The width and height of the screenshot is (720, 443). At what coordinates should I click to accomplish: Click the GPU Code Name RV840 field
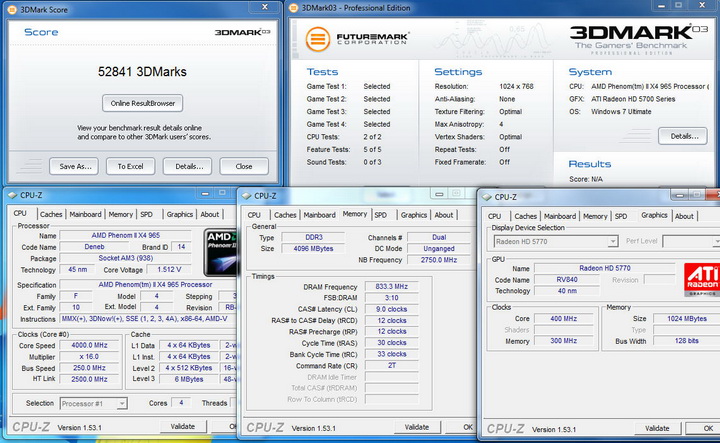pos(567,280)
